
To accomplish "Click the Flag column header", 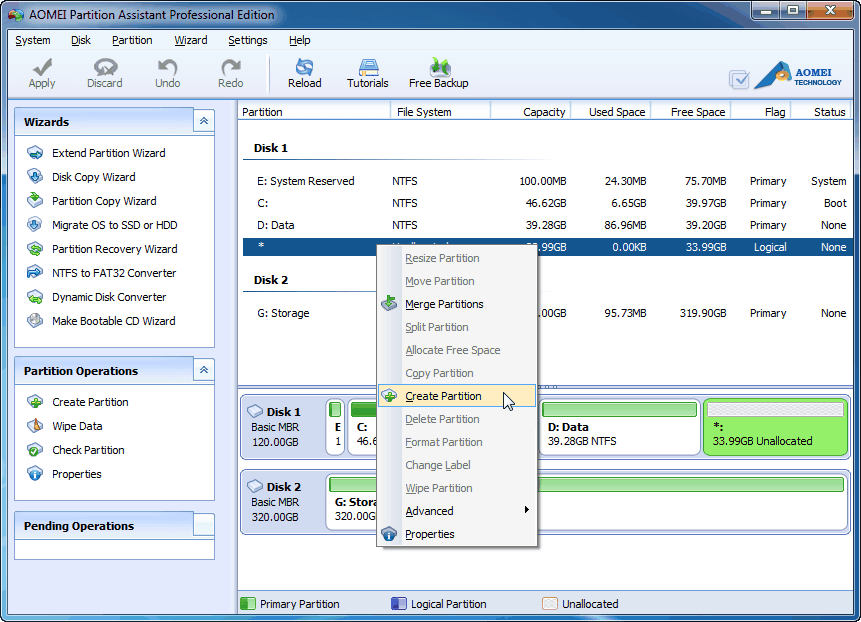I will click(x=761, y=111).
